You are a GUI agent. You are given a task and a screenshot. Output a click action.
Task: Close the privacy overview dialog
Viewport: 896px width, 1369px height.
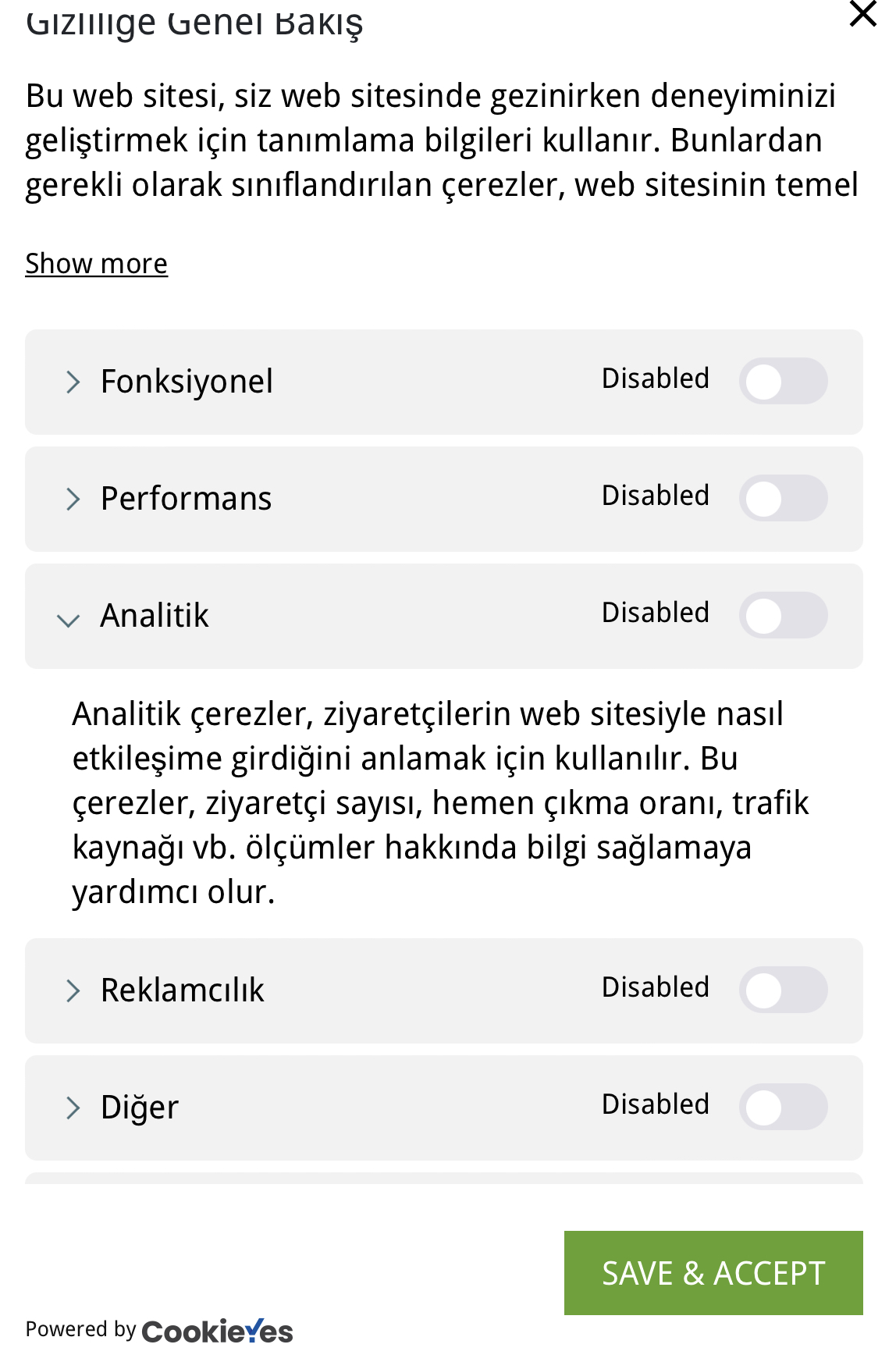point(862,13)
